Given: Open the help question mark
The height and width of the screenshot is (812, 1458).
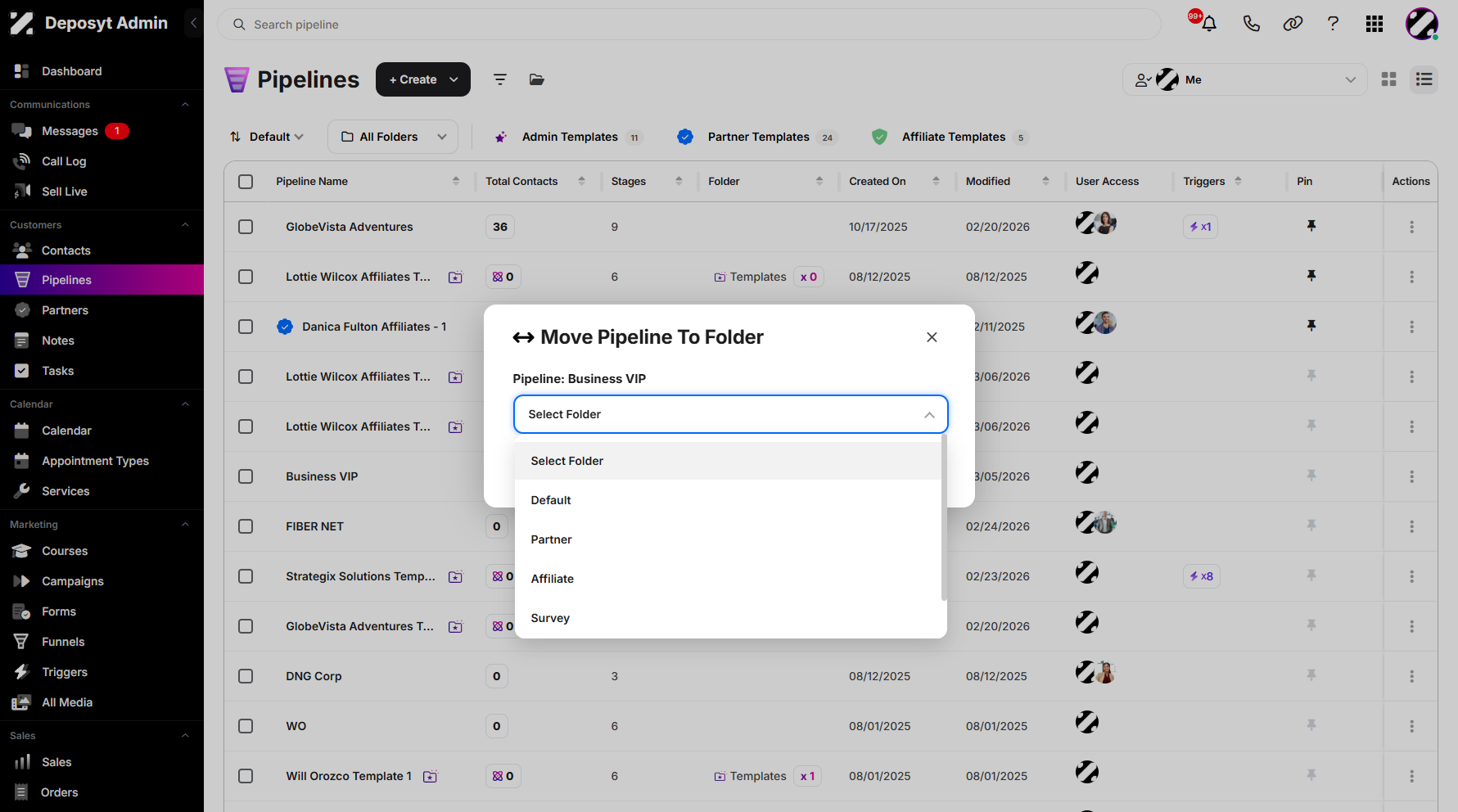Looking at the screenshot, I should coord(1333,24).
